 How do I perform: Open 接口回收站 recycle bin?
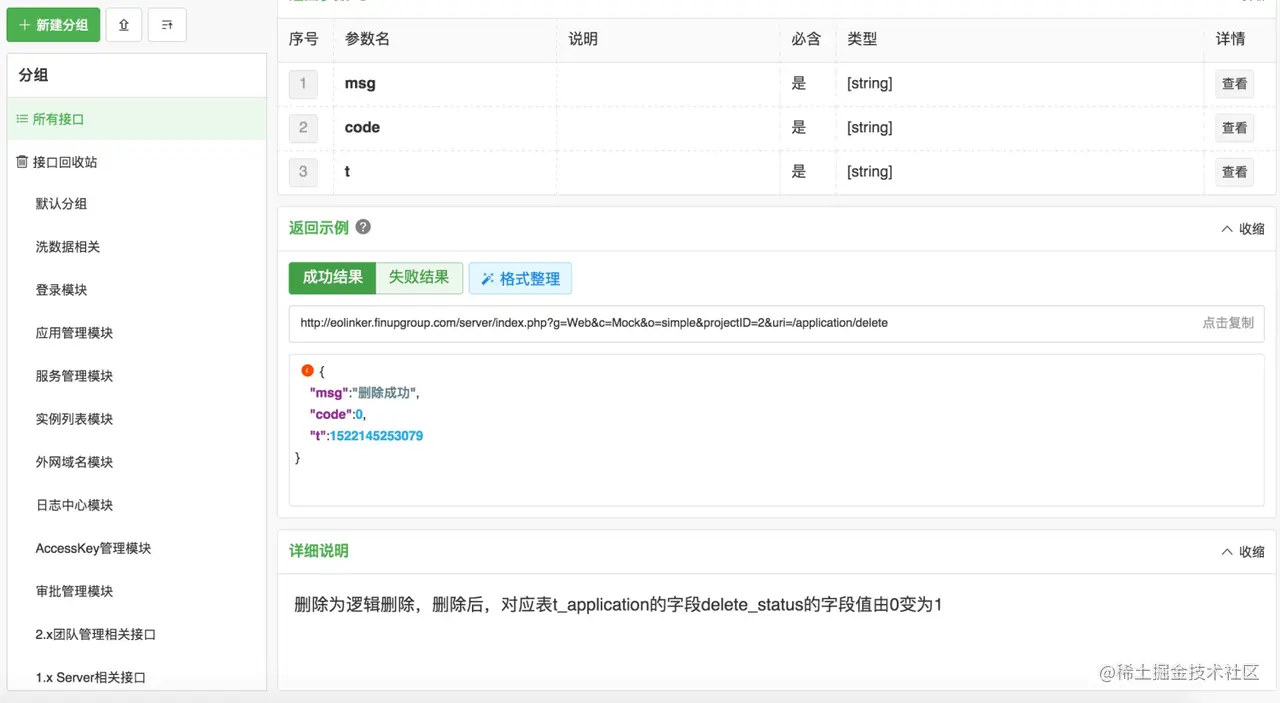(137, 162)
